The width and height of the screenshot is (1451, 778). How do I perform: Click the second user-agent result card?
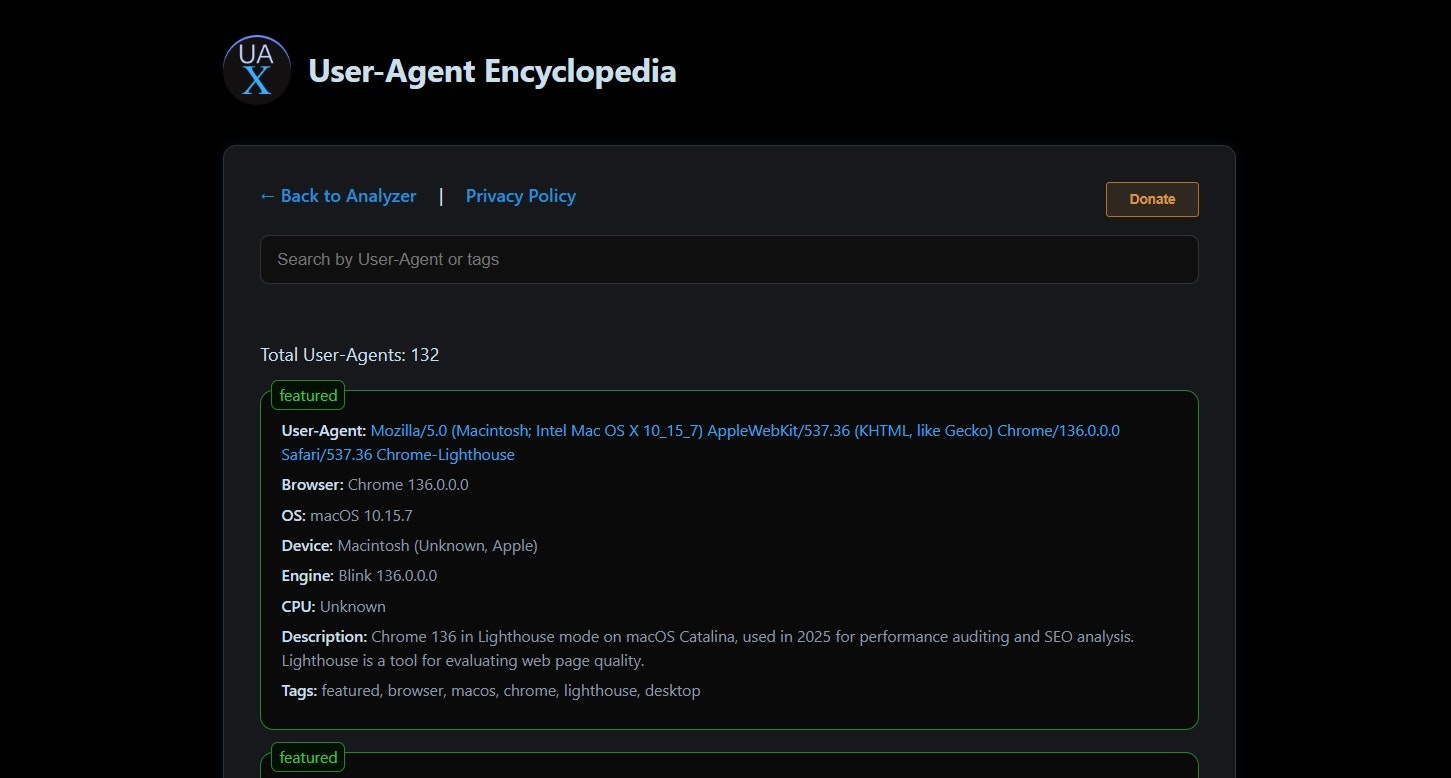tap(728, 770)
